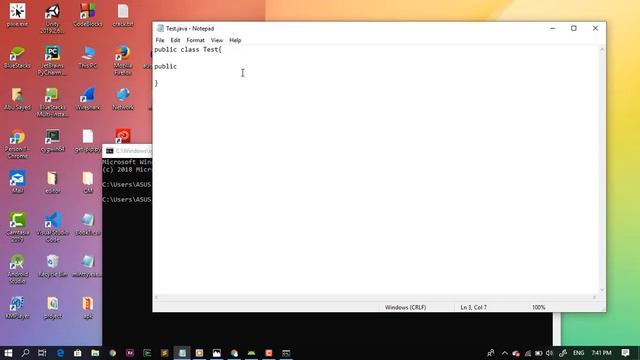Open the Help menu in Notepad

tap(235, 40)
